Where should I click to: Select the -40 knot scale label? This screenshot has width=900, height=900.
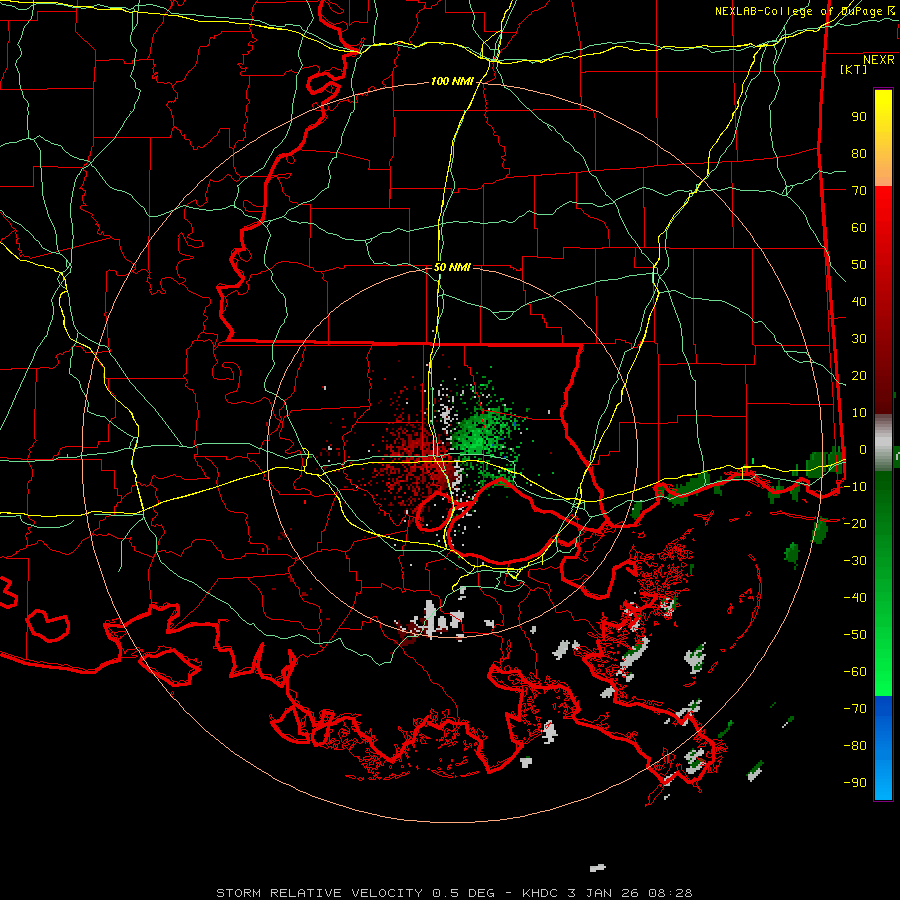tap(855, 598)
